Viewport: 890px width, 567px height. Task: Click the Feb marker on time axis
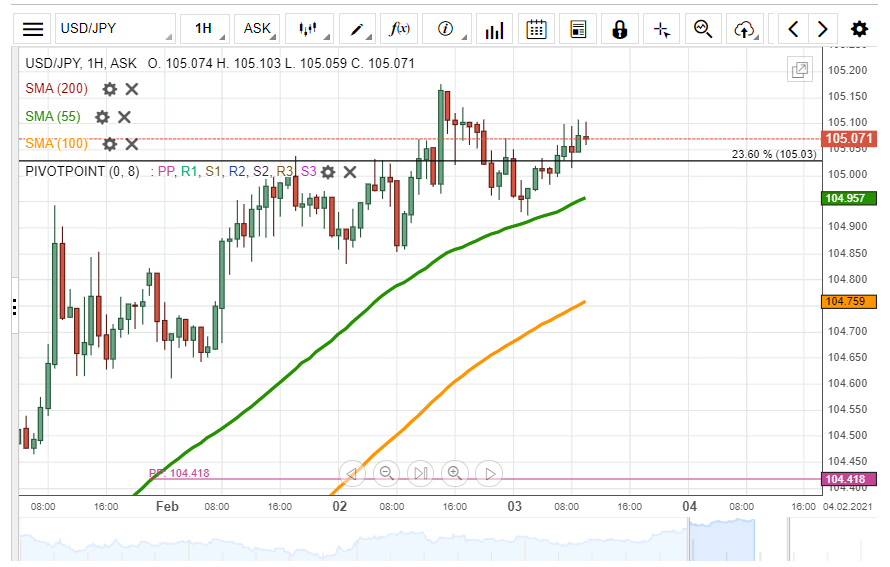(x=167, y=506)
